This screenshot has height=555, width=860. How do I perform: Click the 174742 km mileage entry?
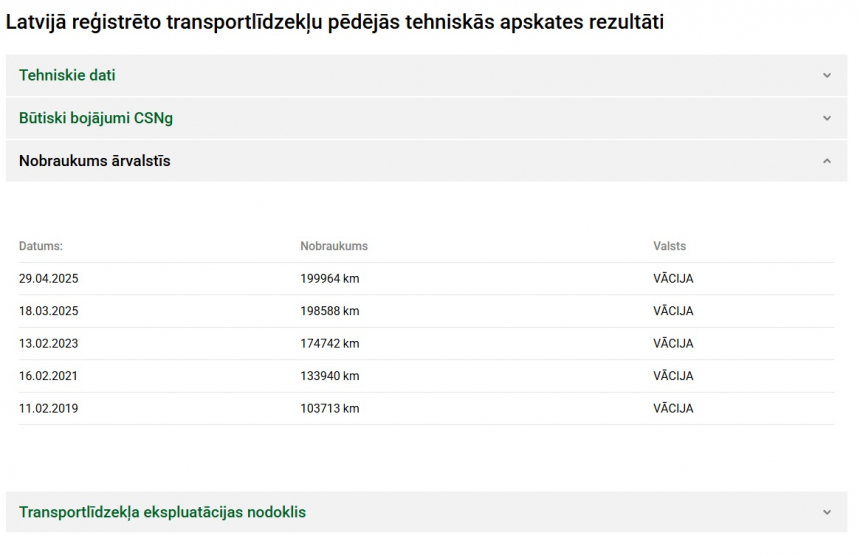(330, 344)
